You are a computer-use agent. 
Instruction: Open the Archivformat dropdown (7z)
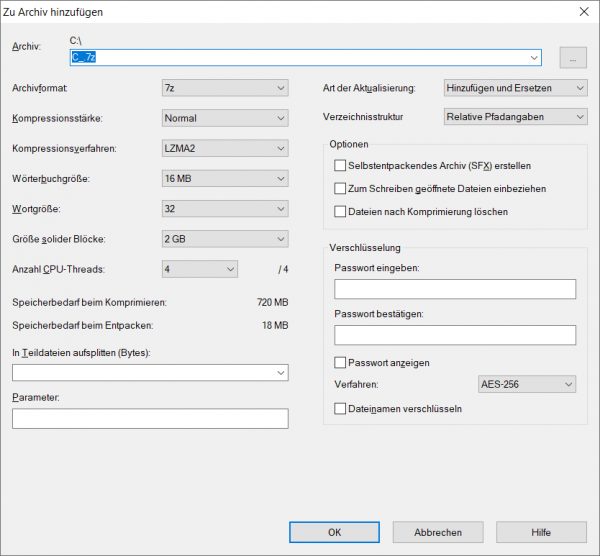pyautogui.click(x=225, y=88)
